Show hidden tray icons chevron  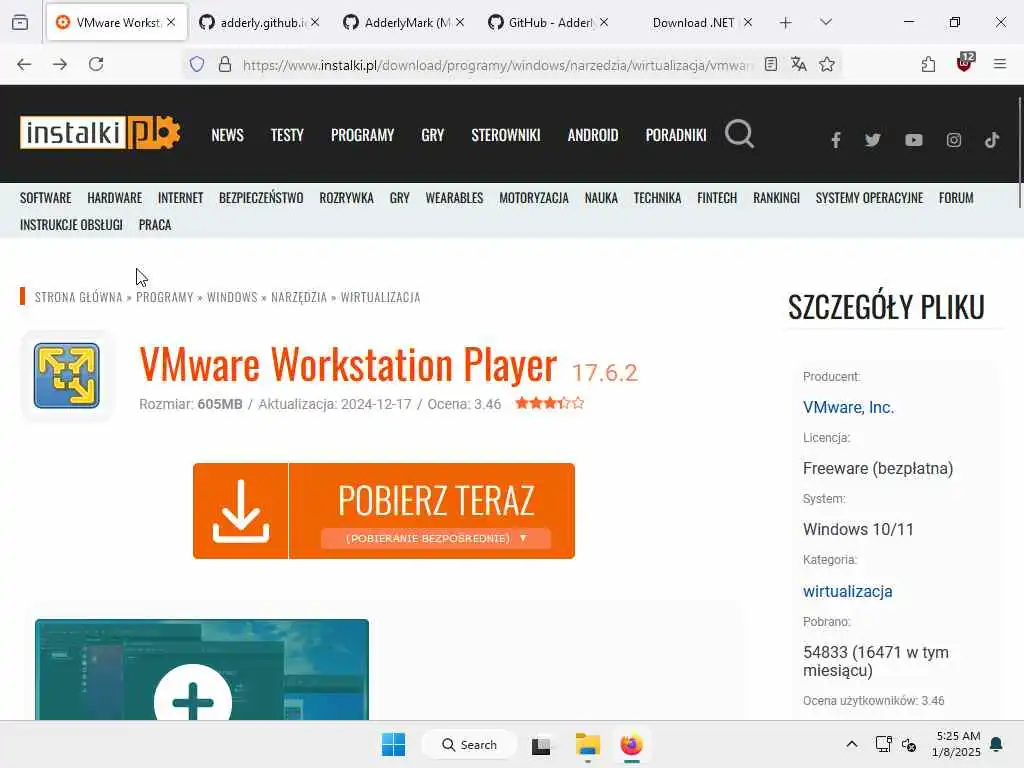[852, 744]
